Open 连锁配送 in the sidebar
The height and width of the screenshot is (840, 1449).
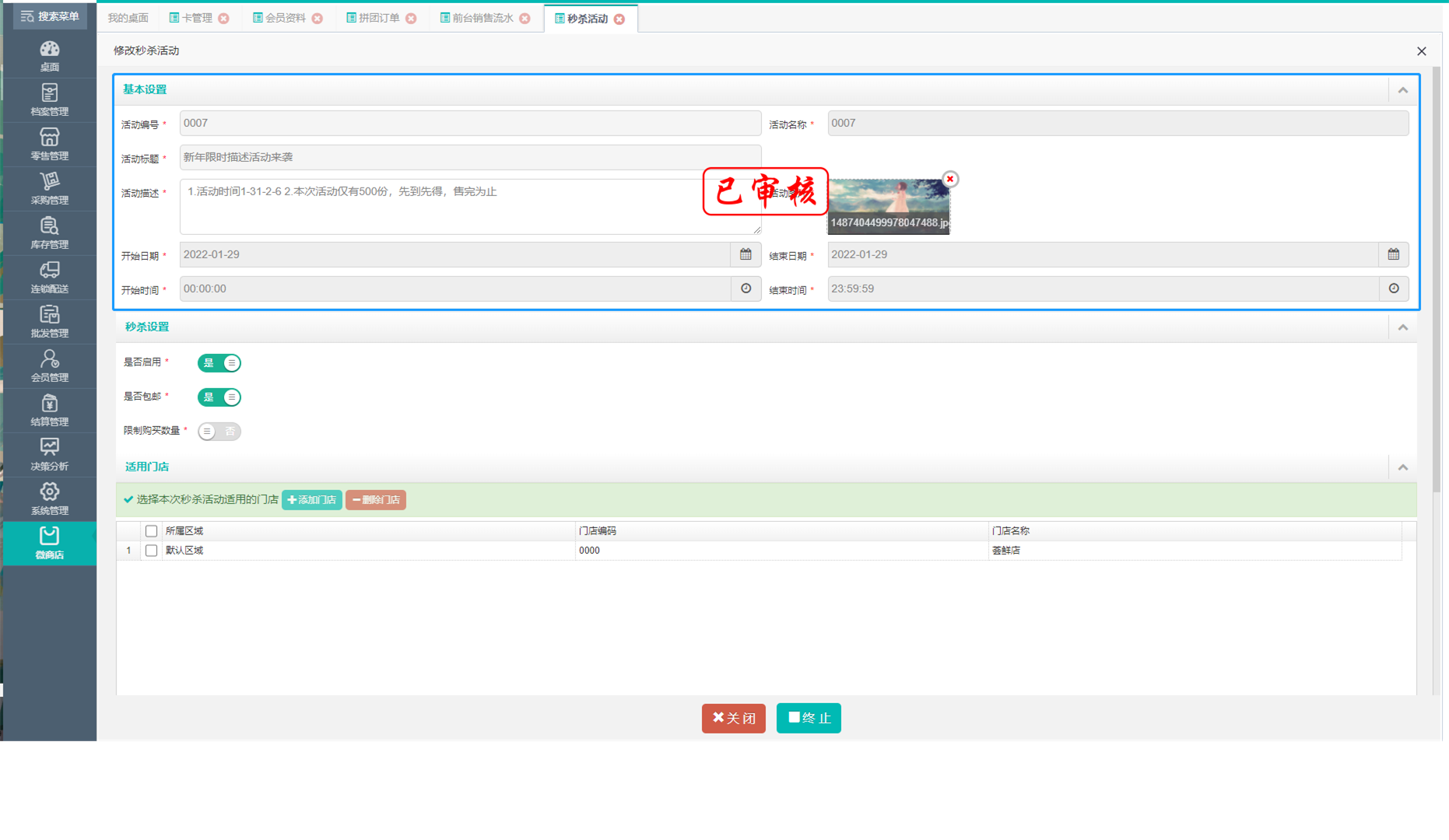49,277
